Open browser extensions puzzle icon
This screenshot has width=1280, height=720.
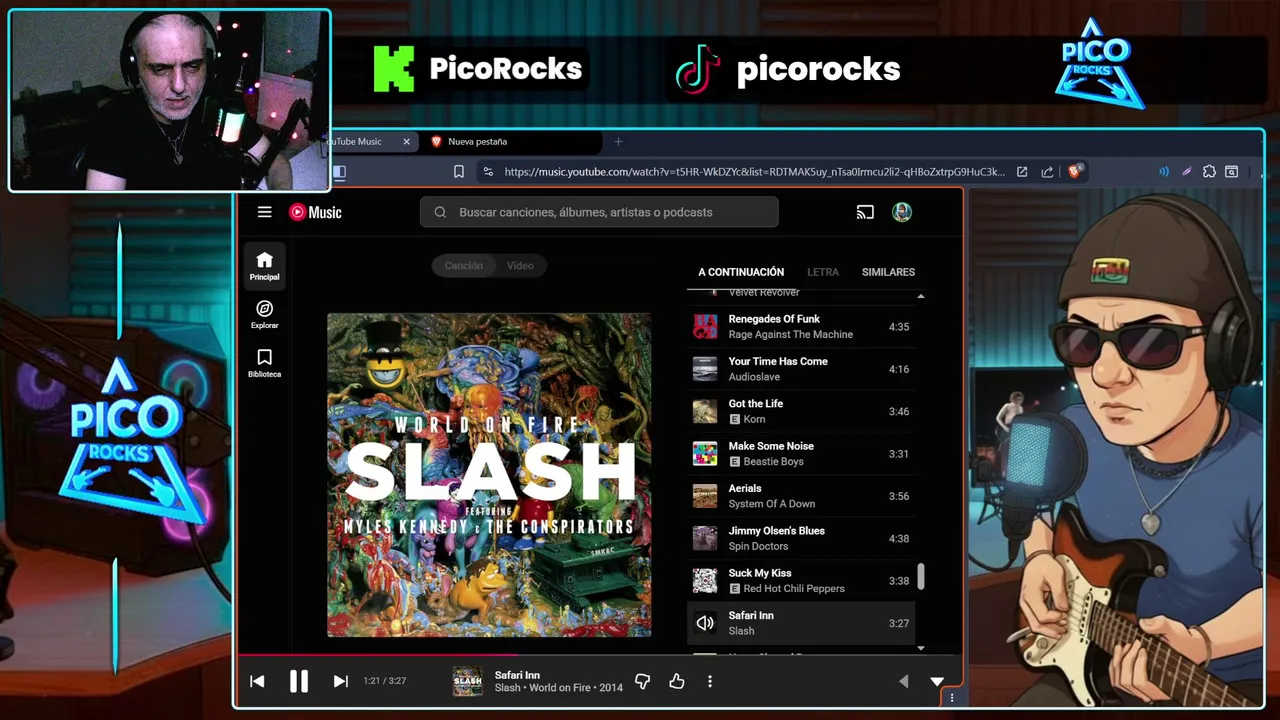1209,172
